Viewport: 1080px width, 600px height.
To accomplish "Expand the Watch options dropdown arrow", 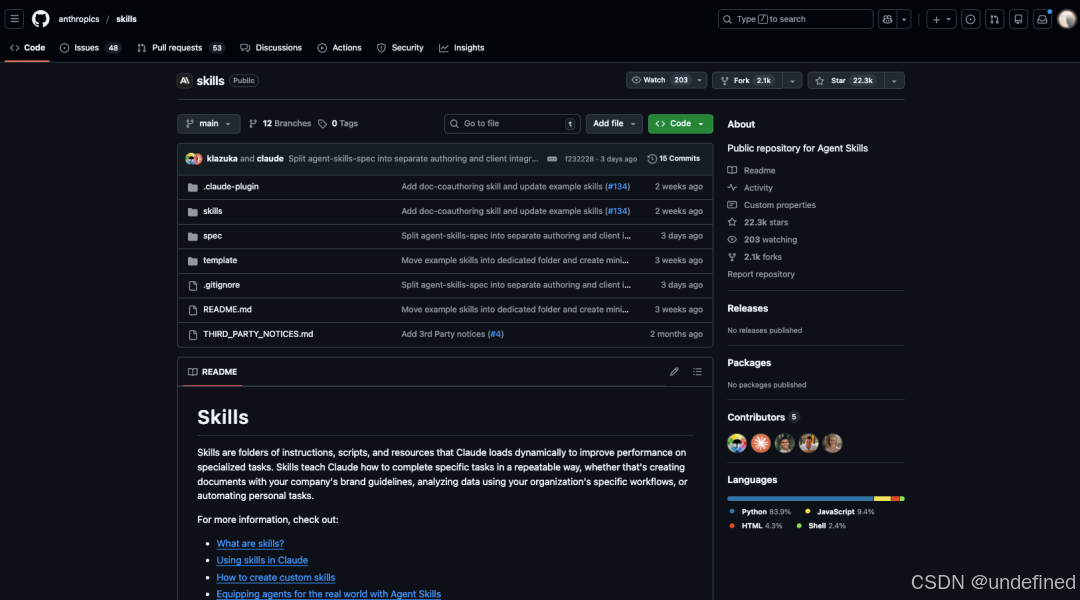I will coord(700,81).
